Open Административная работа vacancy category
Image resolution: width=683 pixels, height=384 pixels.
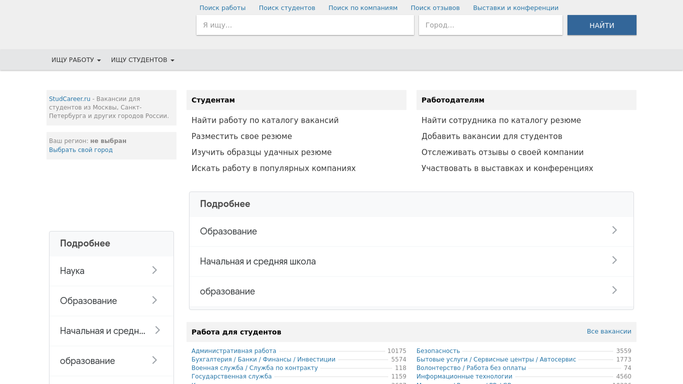pyautogui.click(x=233, y=351)
